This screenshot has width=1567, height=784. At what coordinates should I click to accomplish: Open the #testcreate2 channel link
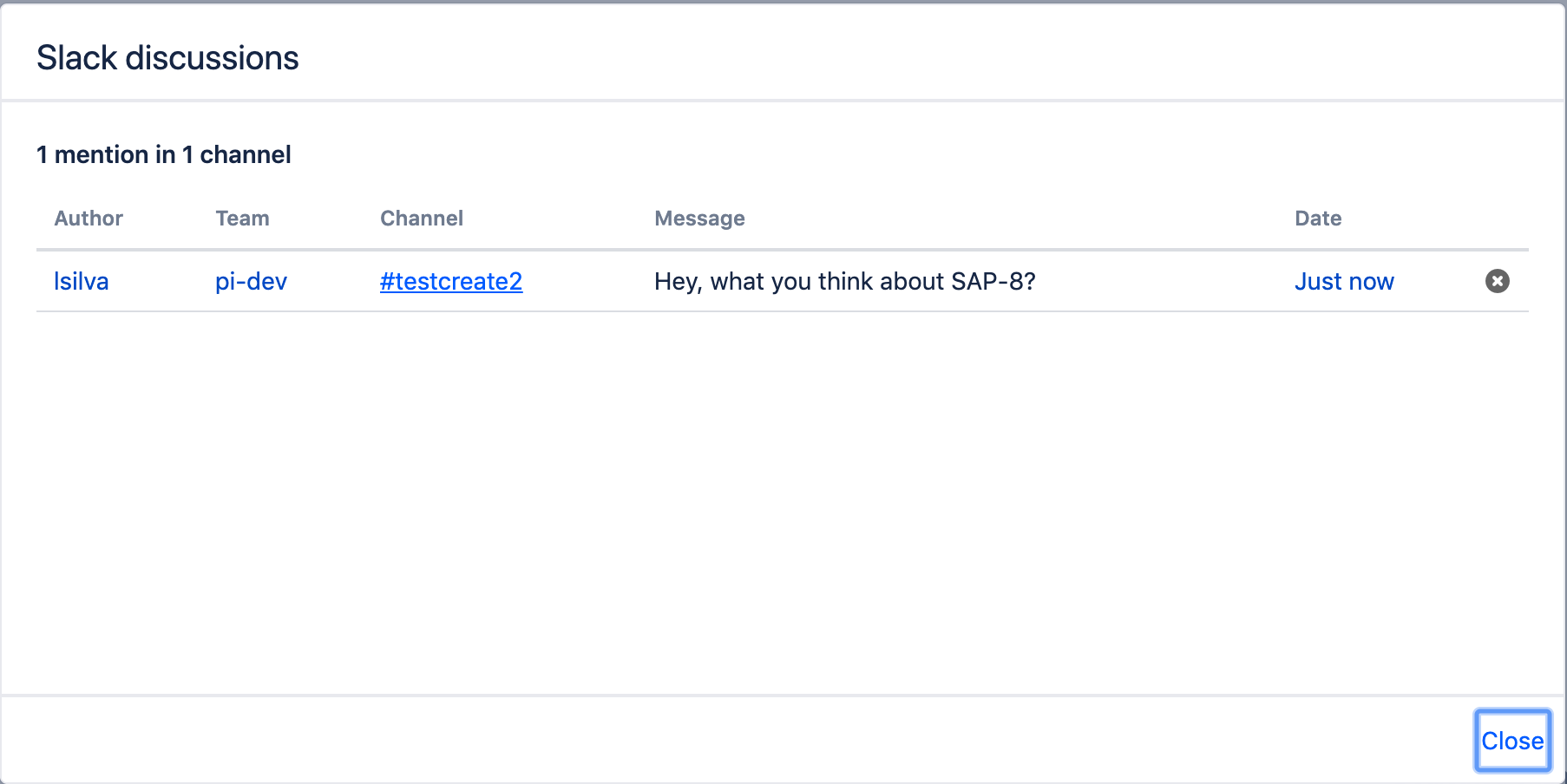pyautogui.click(x=451, y=281)
